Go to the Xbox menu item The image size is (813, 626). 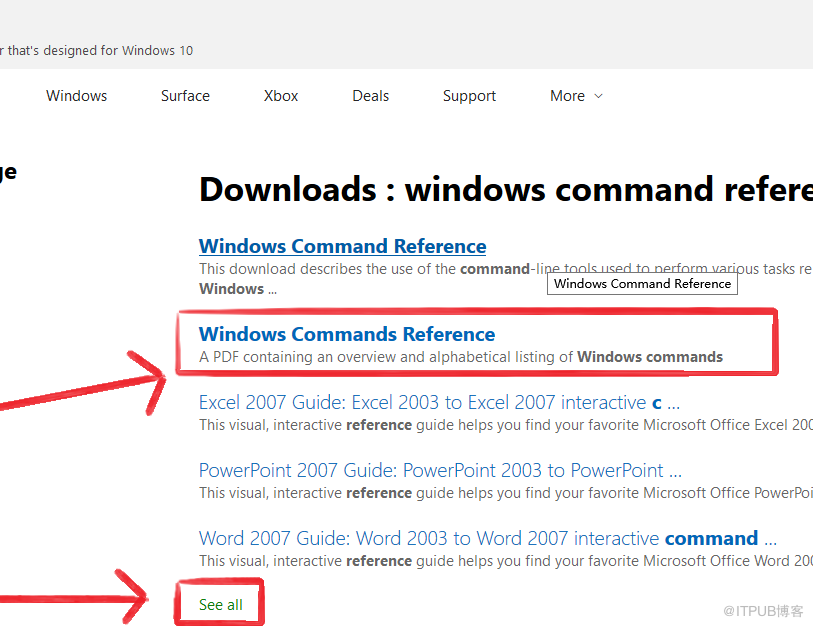[x=281, y=96]
